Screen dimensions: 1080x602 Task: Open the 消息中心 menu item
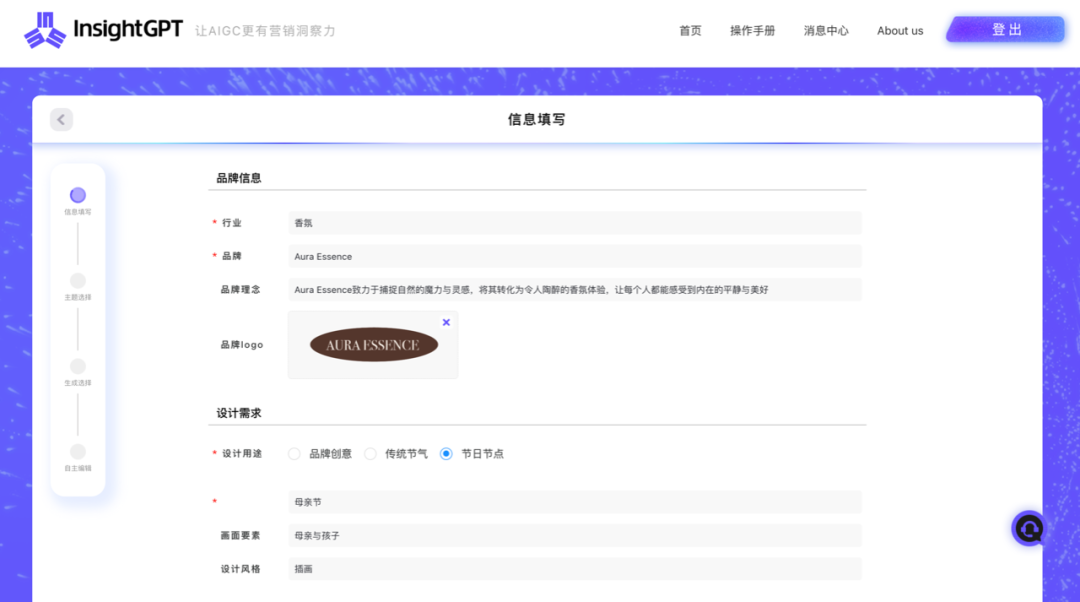click(826, 31)
